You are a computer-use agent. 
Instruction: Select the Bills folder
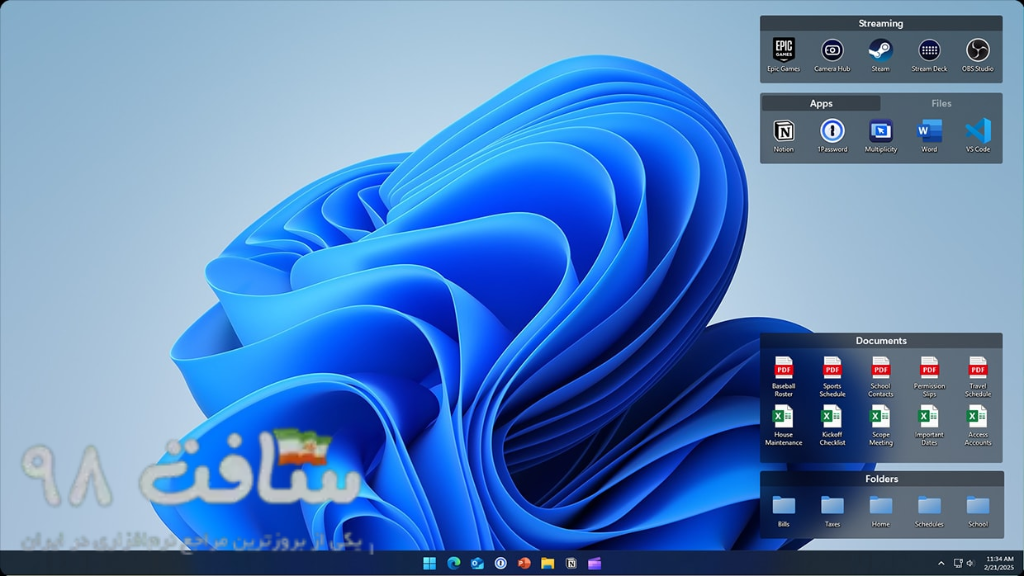point(784,511)
